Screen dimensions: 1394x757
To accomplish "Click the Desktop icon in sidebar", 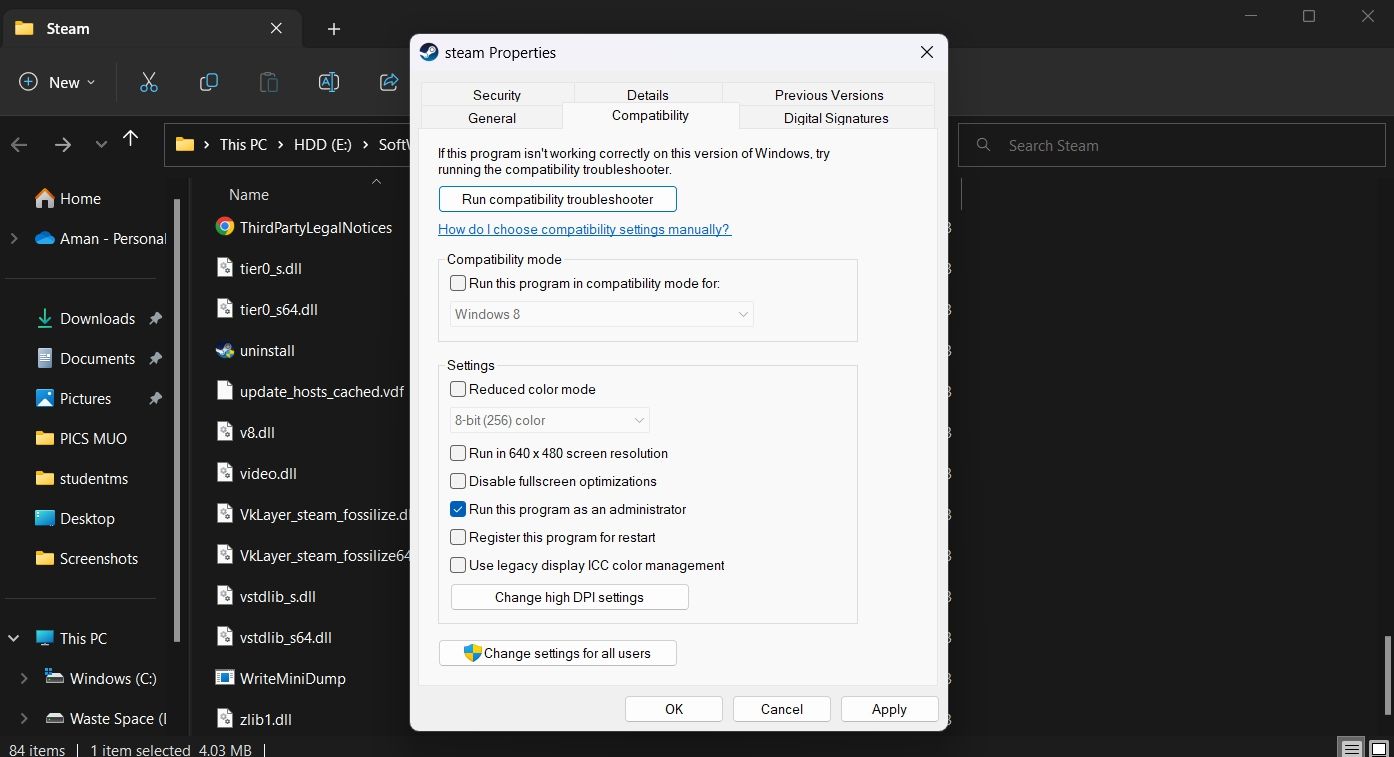I will click(x=45, y=518).
